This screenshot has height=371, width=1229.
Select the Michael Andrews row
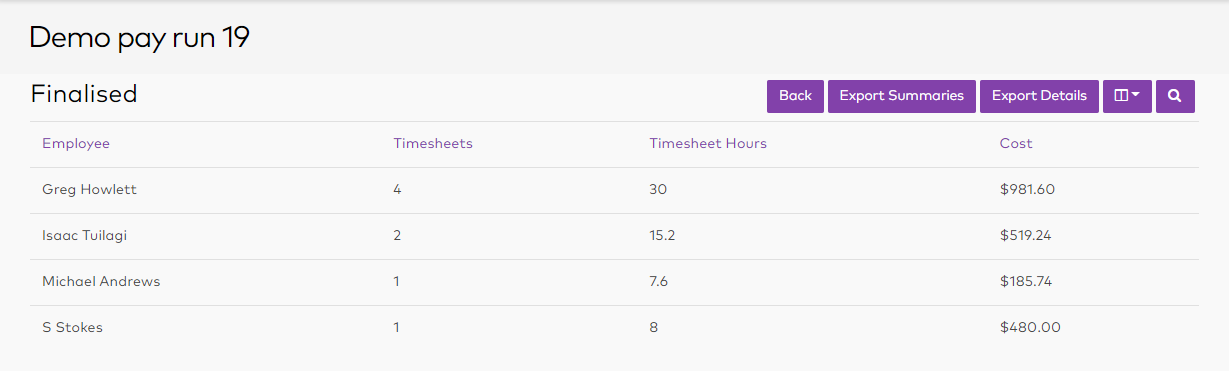(x=614, y=282)
